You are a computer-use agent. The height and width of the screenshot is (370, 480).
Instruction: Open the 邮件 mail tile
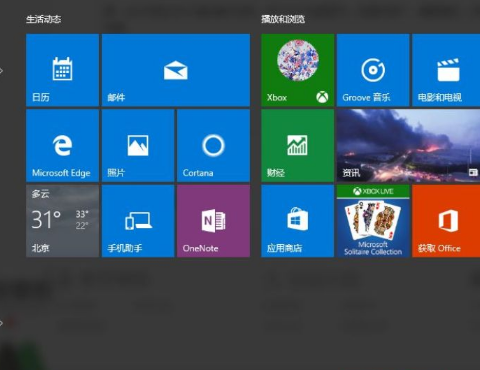(x=176, y=70)
